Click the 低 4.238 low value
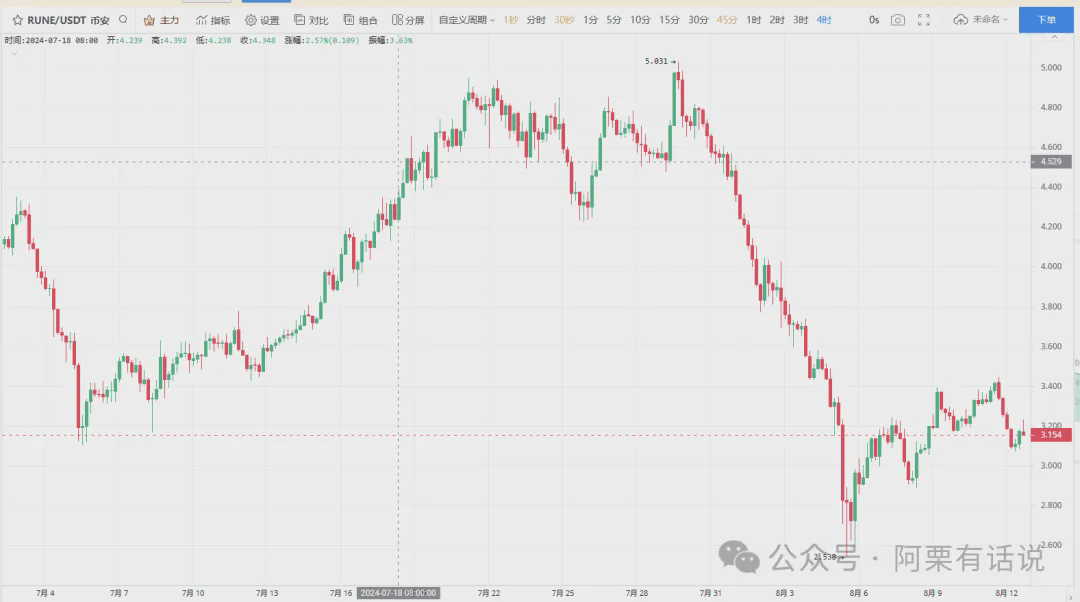Image resolution: width=1080 pixels, height=602 pixels. tap(213, 41)
